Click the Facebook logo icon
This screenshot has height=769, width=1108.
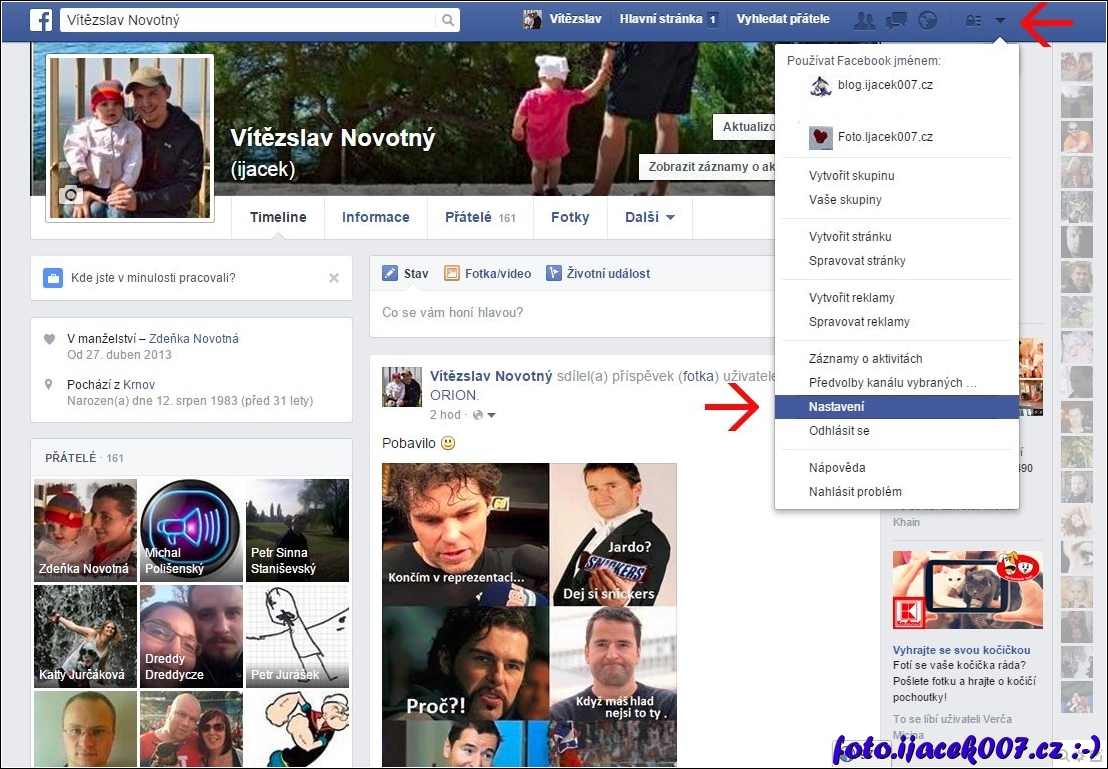pyautogui.click(x=40, y=20)
